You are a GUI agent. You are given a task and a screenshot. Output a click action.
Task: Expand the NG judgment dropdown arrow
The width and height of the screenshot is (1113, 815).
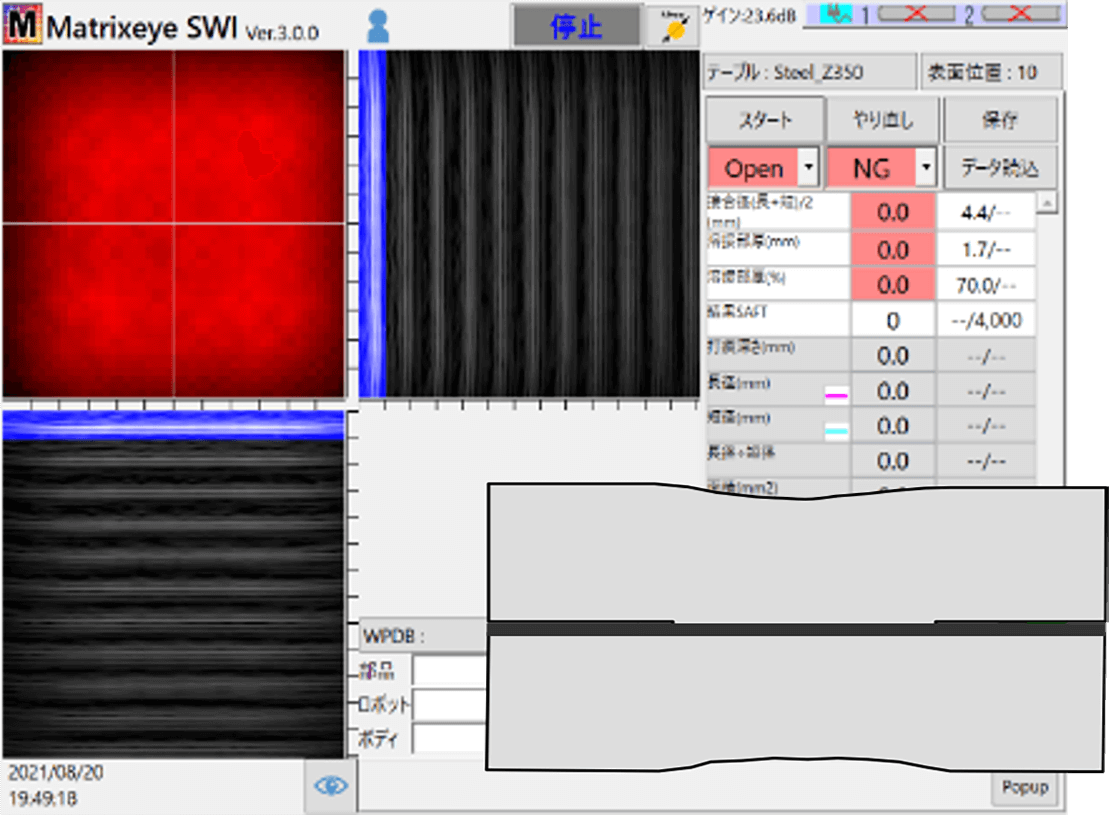pos(926,168)
